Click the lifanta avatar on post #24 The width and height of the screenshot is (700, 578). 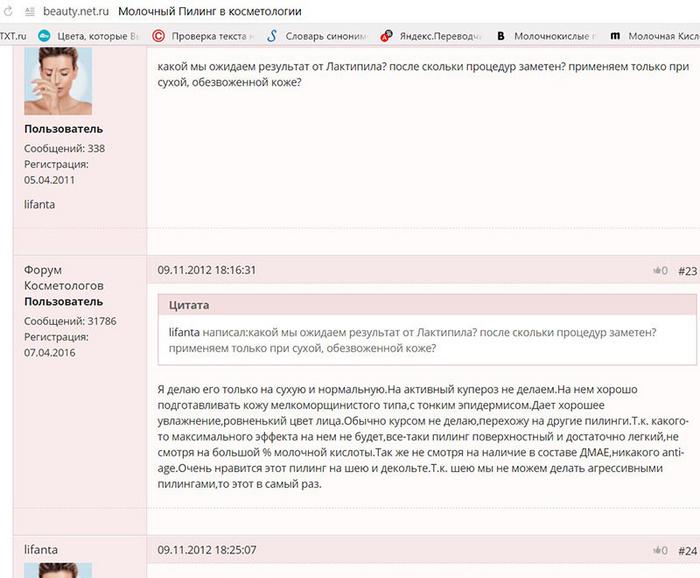tap(57, 570)
